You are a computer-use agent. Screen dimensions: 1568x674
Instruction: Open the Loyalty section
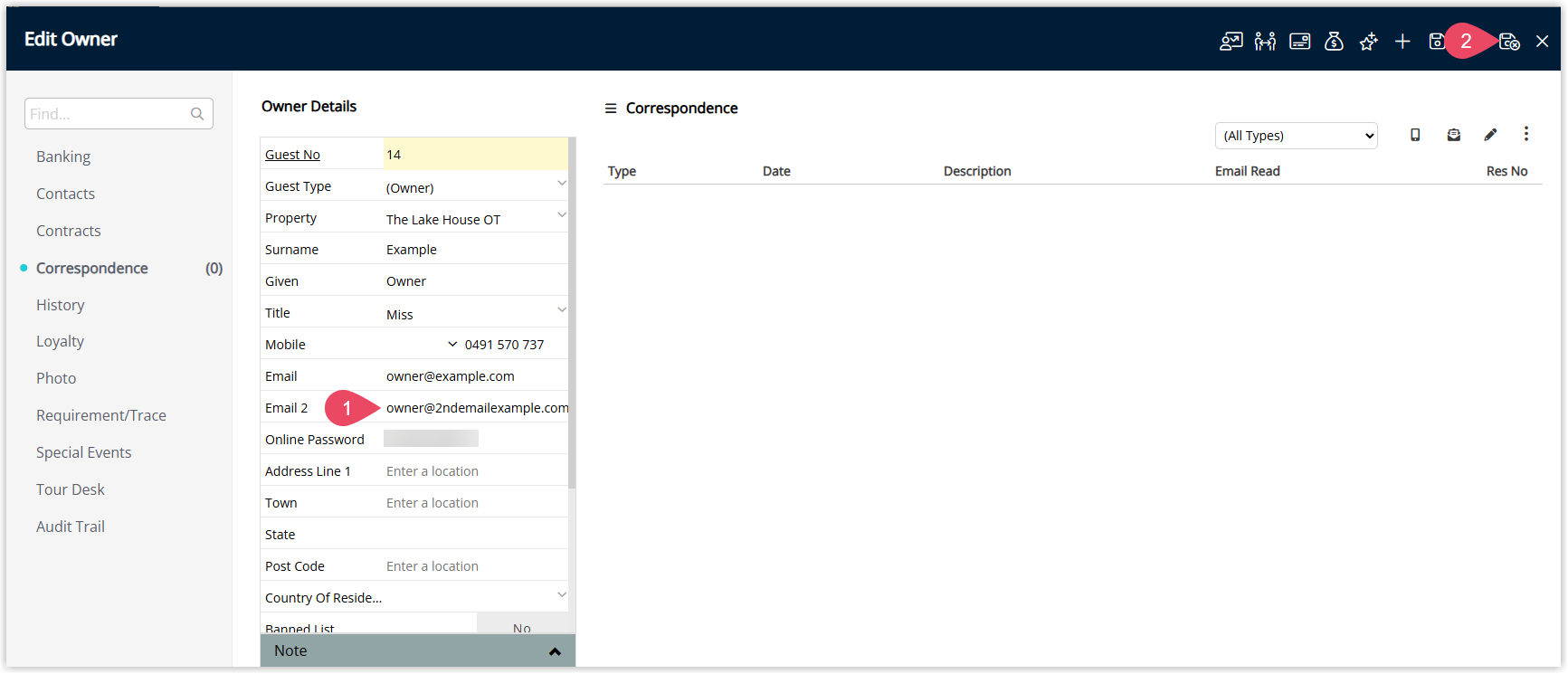(60, 341)
